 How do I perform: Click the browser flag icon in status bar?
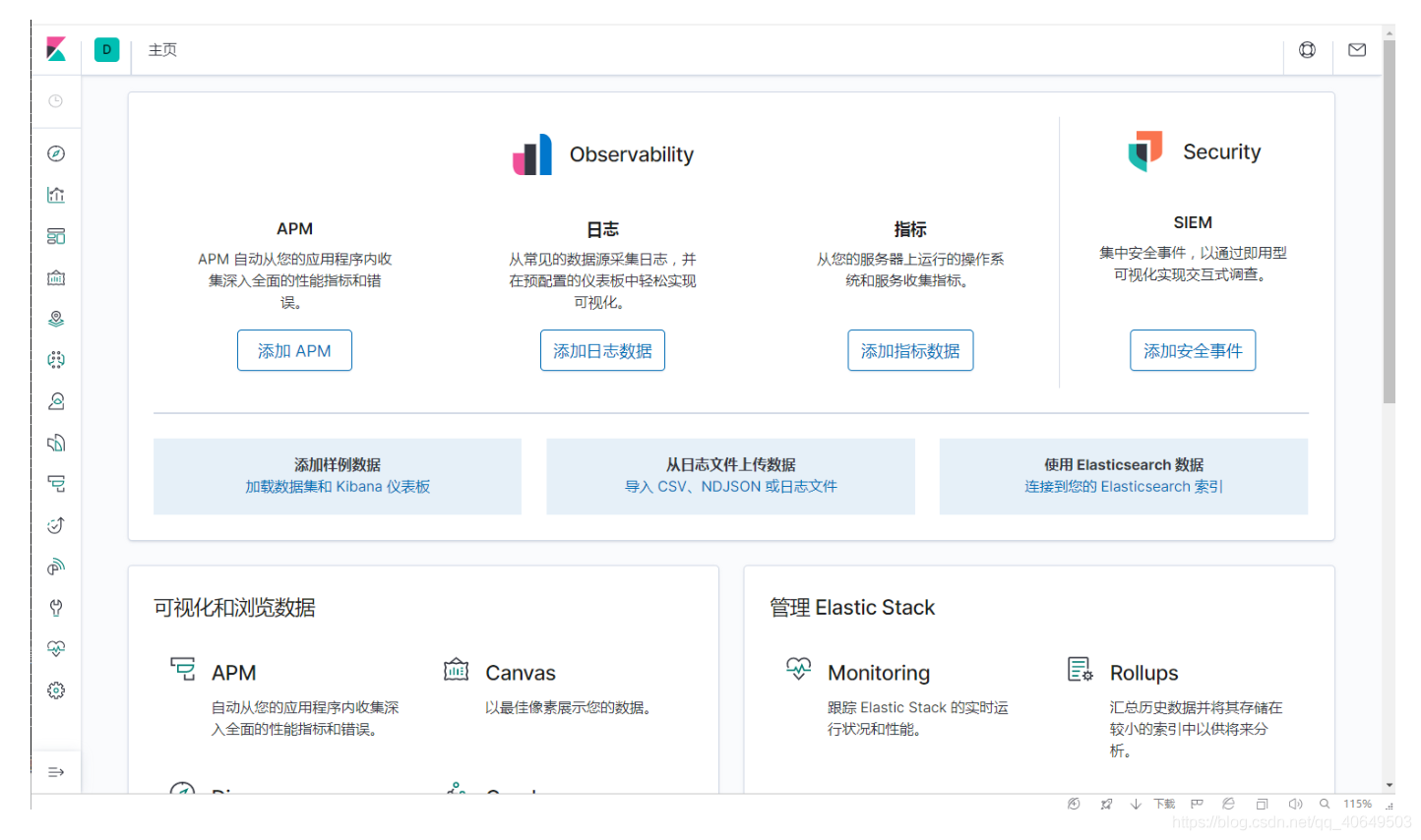coord(1197,804)
